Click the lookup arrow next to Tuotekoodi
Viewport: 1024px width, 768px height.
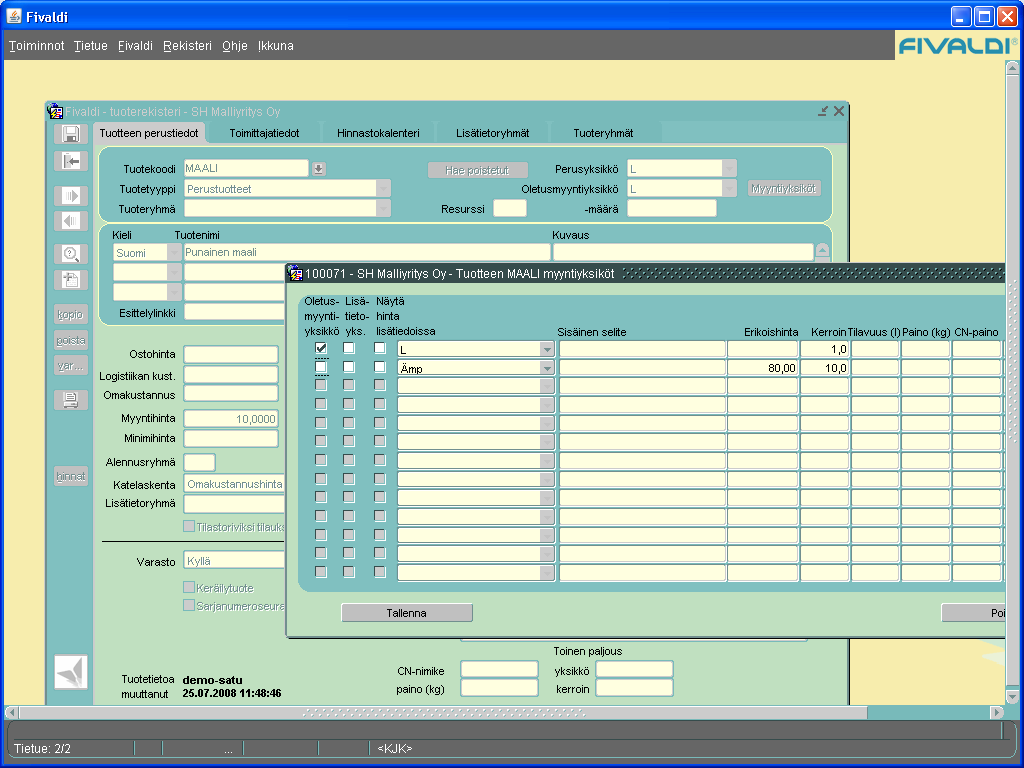pos(319,169)
